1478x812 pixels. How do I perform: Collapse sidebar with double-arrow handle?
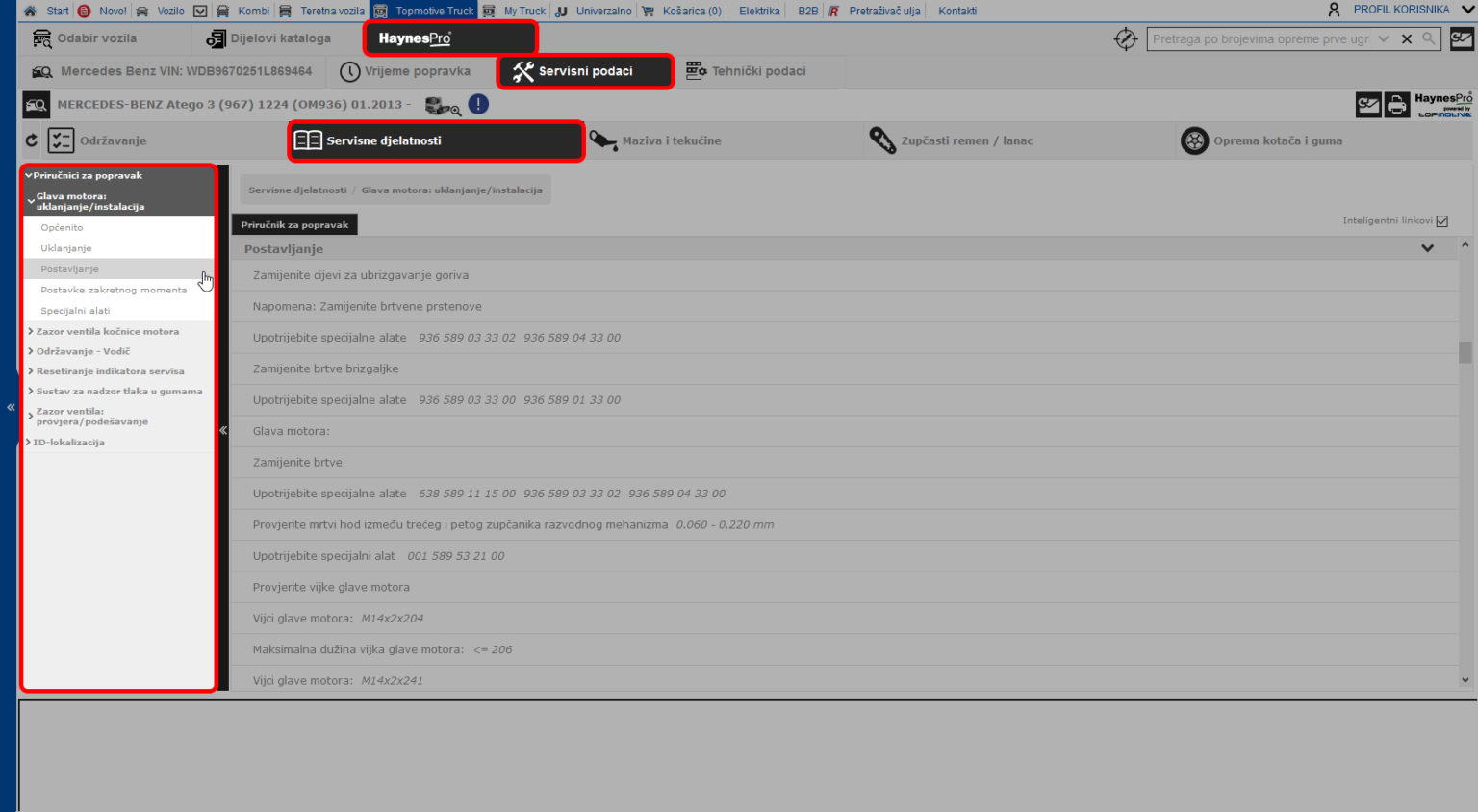coord(223,430)
